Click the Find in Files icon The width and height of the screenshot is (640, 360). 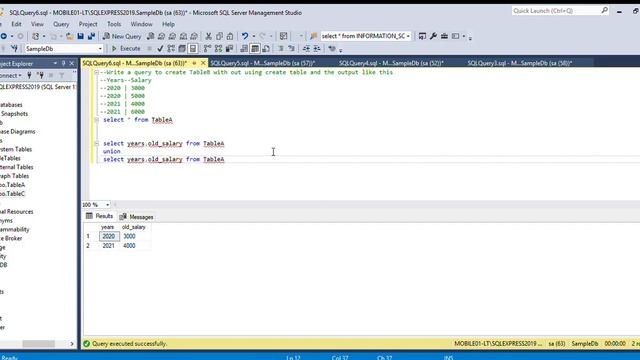pos(313,36)
